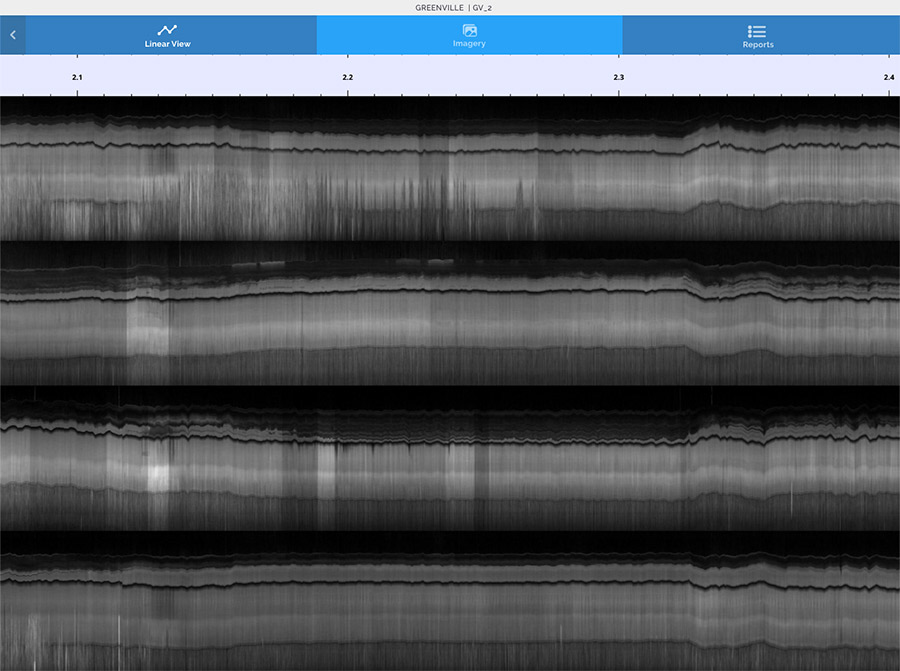
Task: Click the 2.3 ruler marker
Action: (x=618, y=77)
